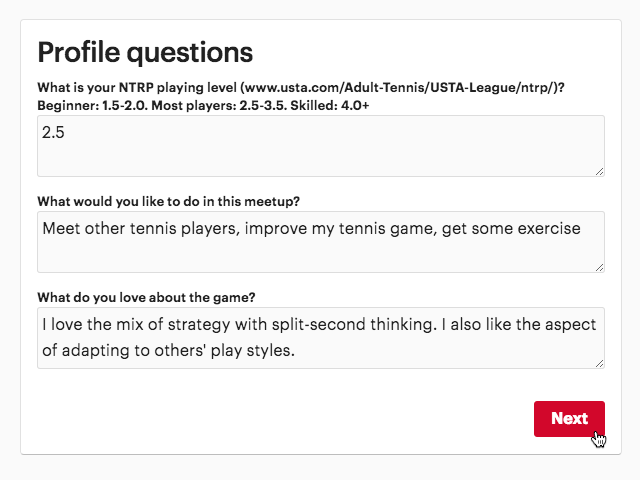The image size is (640, 480).
Task: Click the red Next button
Action: coord(569,419)
